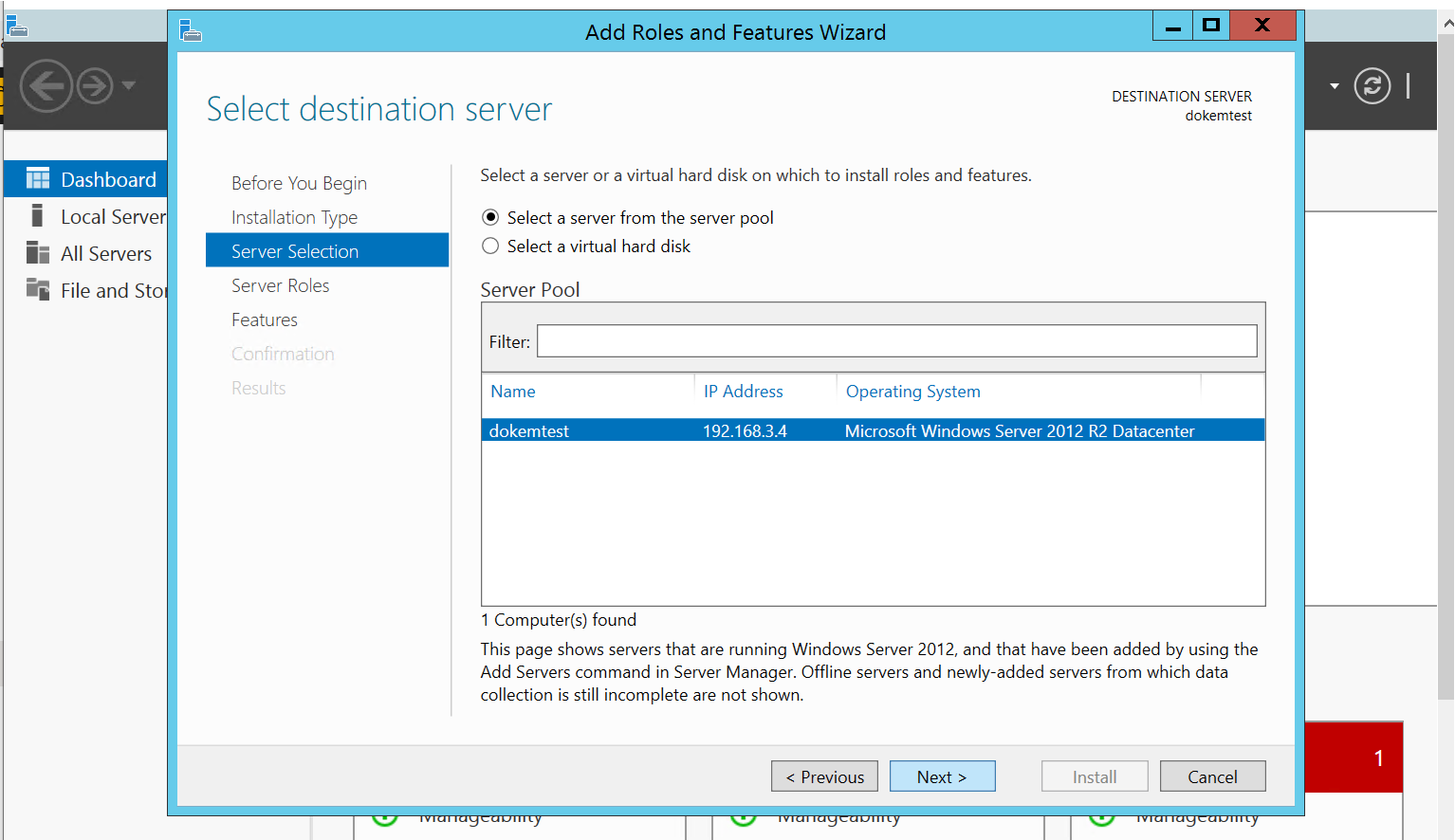This screenshot has height=840, width=1455.
Task: Click the All Servers icon in the sidebar
Action: pyautogui.click(x=38, y=253)
